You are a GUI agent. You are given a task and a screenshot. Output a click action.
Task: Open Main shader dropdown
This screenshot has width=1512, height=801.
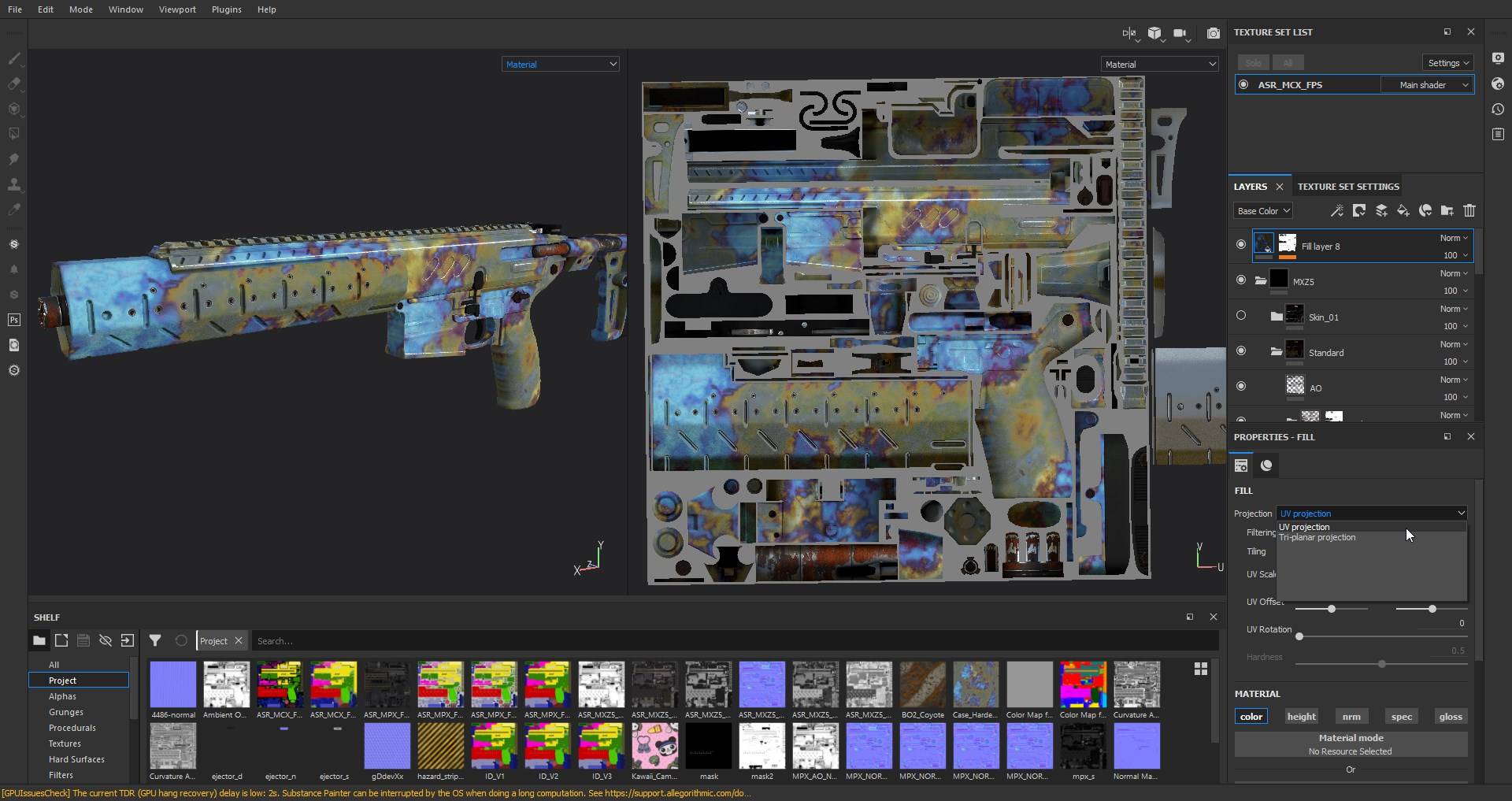tap(1427, 84)
